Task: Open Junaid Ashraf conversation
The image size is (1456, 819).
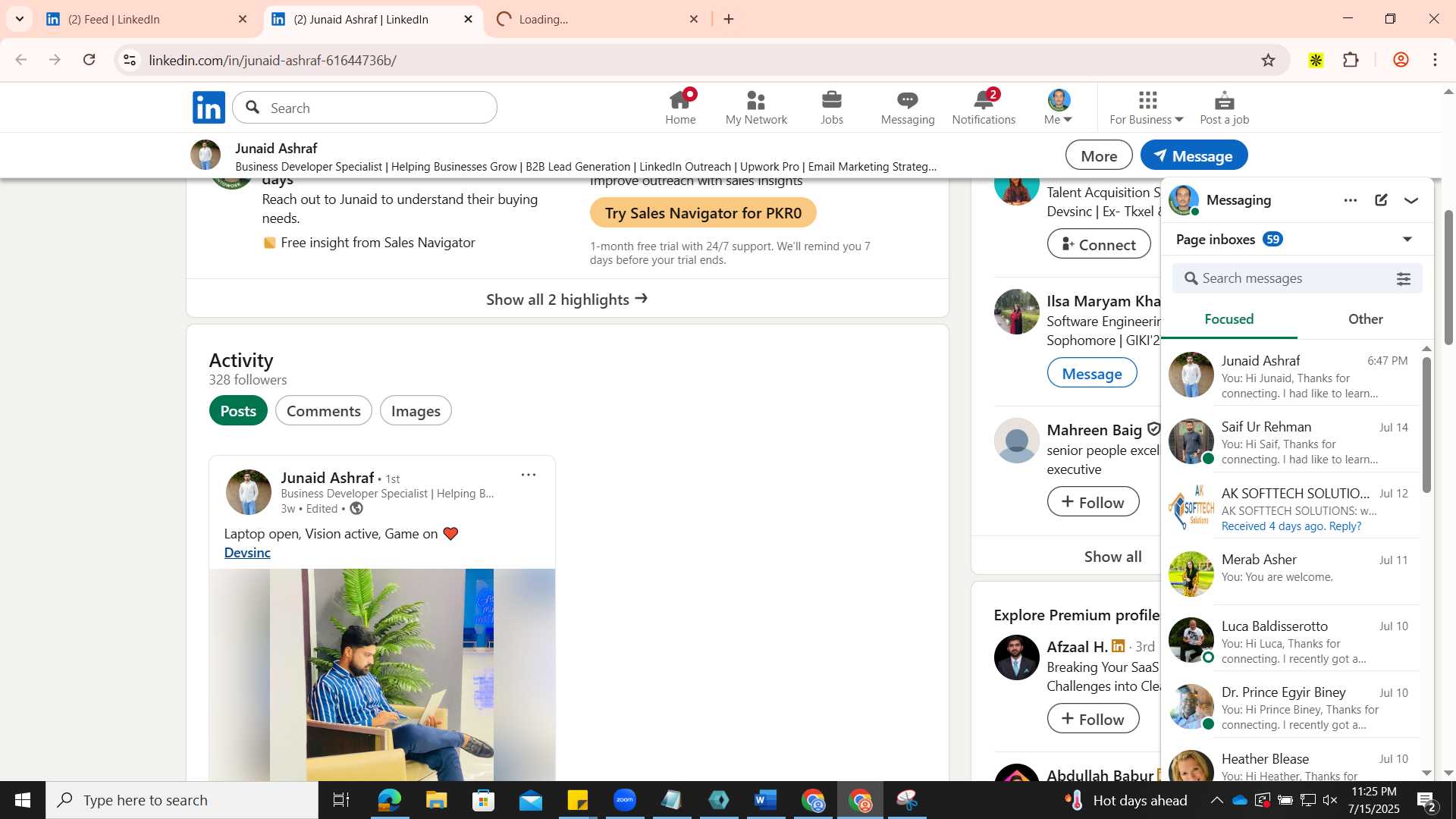Action: point(1291,375)
